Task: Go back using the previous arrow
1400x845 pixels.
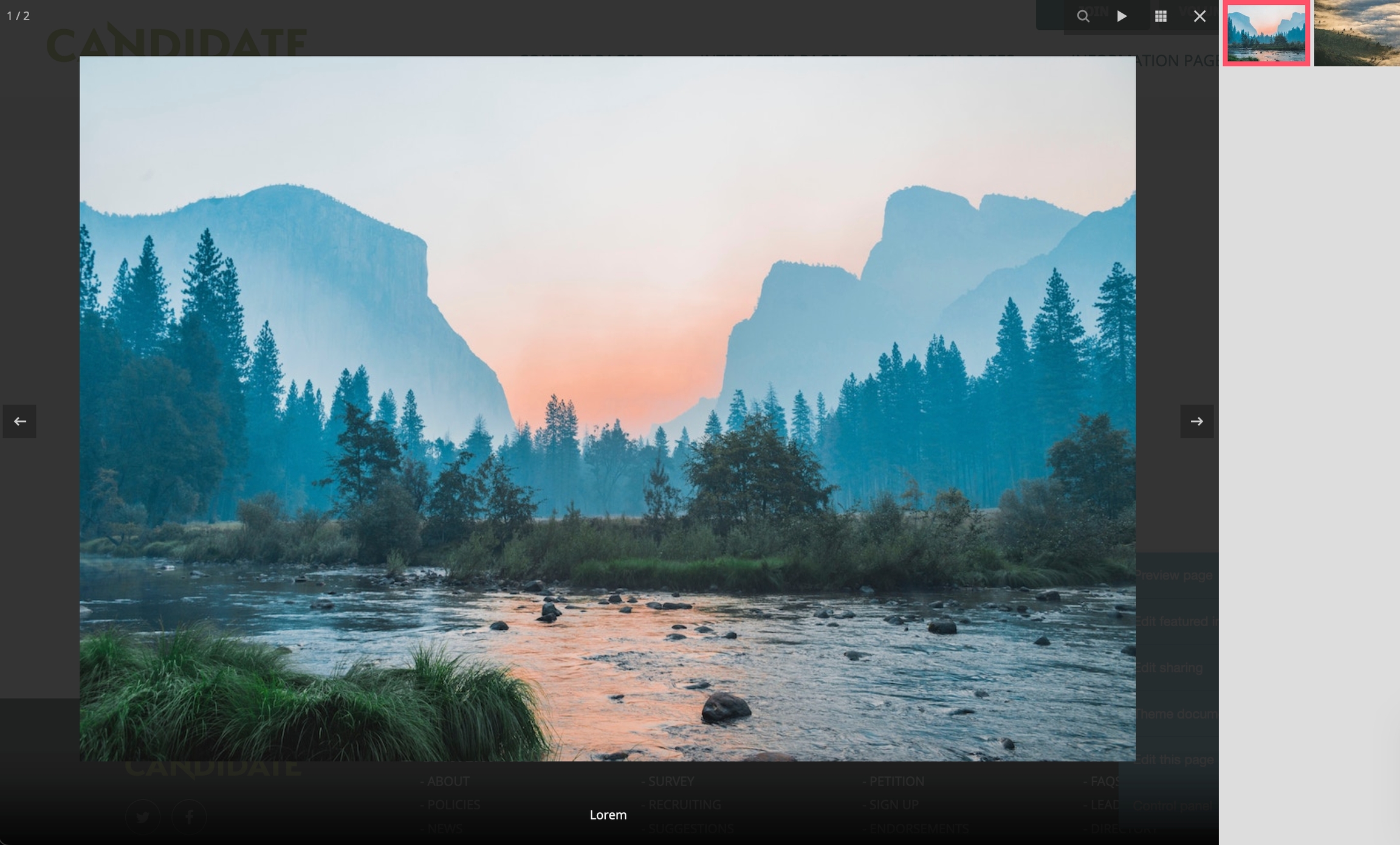Action: [x=19, y=421]
